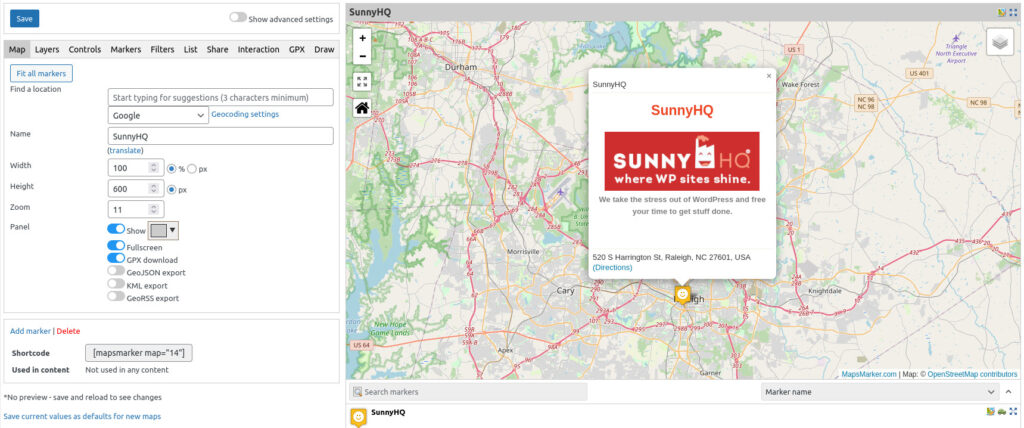
Task: Switch to the List tab
Action: pyautogui.click(x=191, y=50)
